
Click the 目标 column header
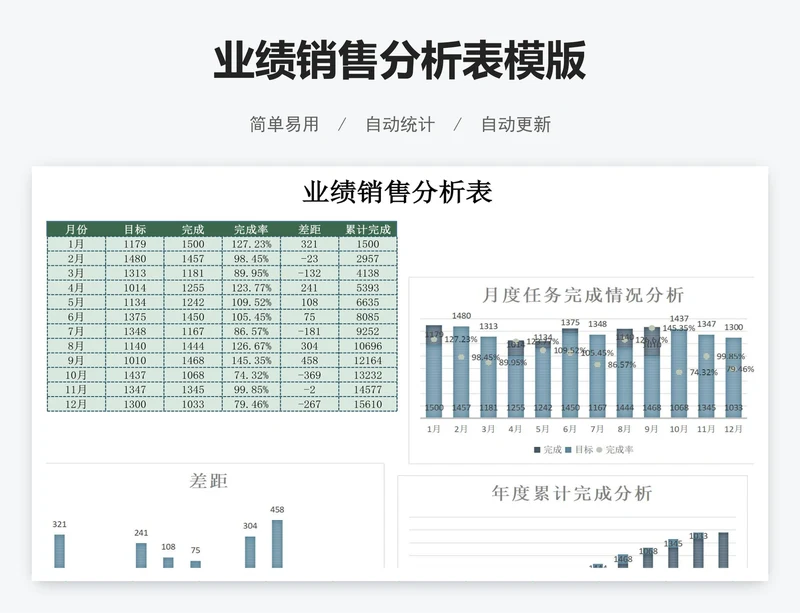[135, 229]
